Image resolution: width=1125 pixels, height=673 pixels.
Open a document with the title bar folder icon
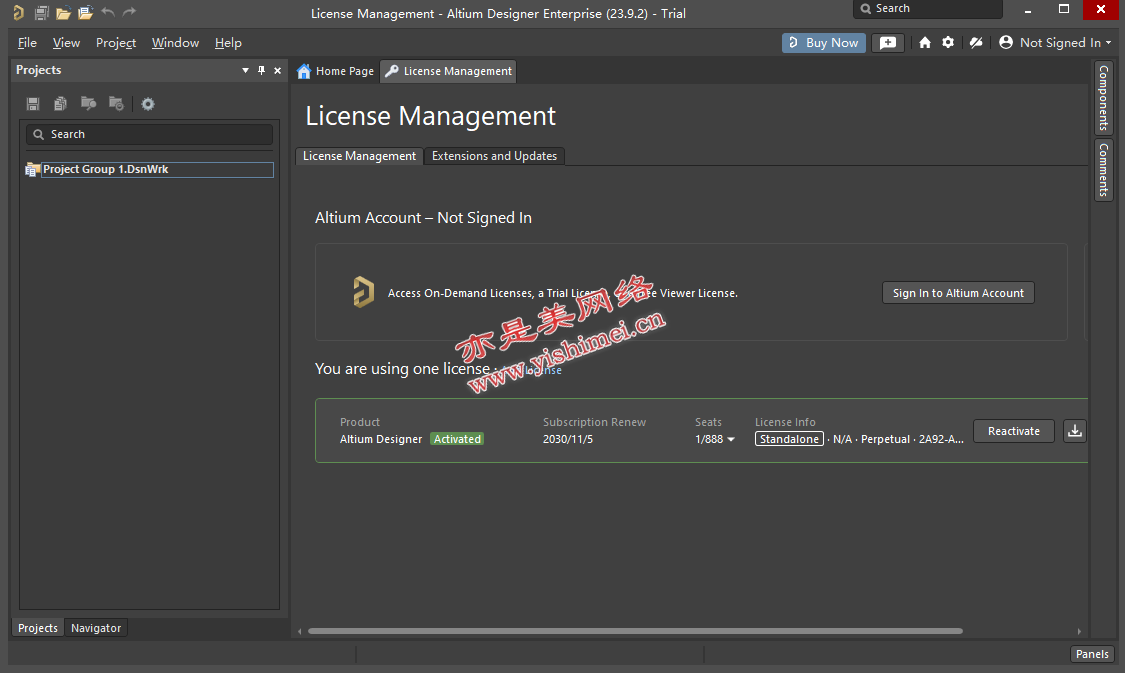pyautogui.click(x=63, y=12)
